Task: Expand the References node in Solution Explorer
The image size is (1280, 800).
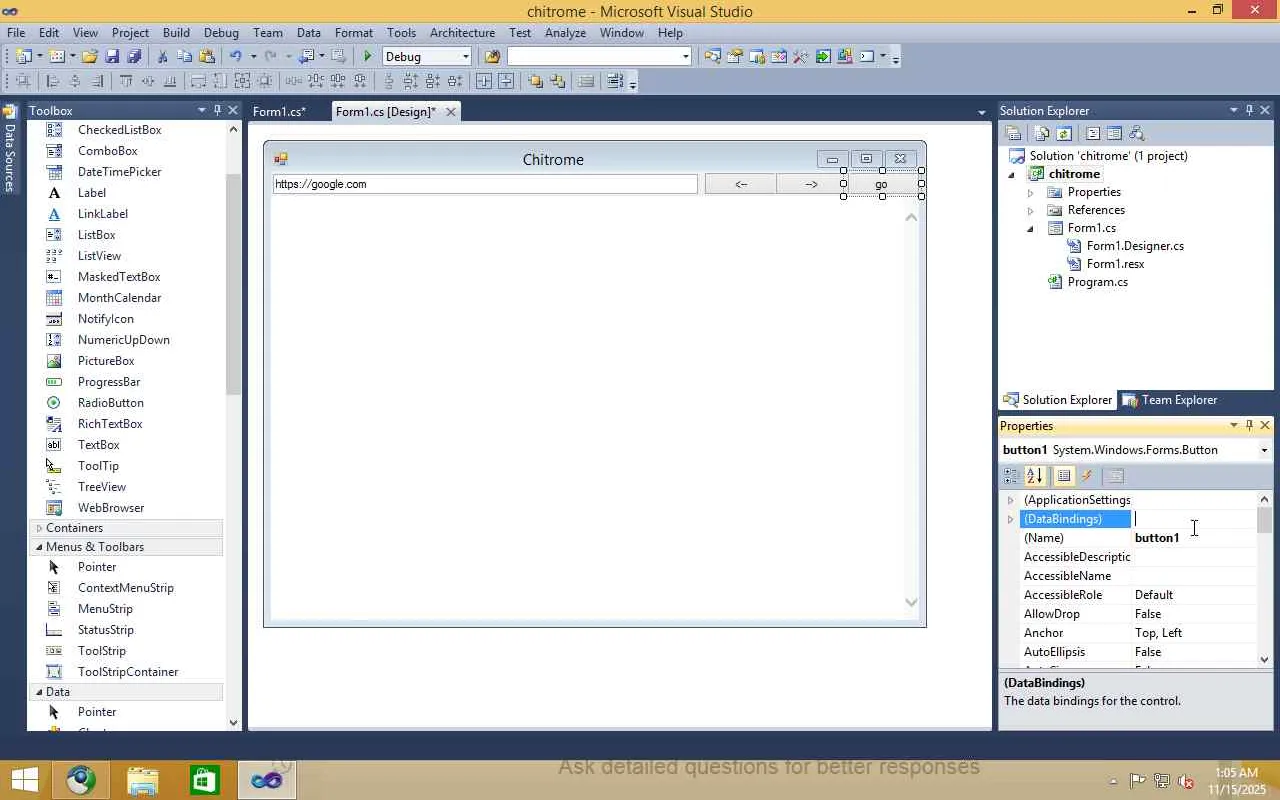Action: tap(1031, 210)
